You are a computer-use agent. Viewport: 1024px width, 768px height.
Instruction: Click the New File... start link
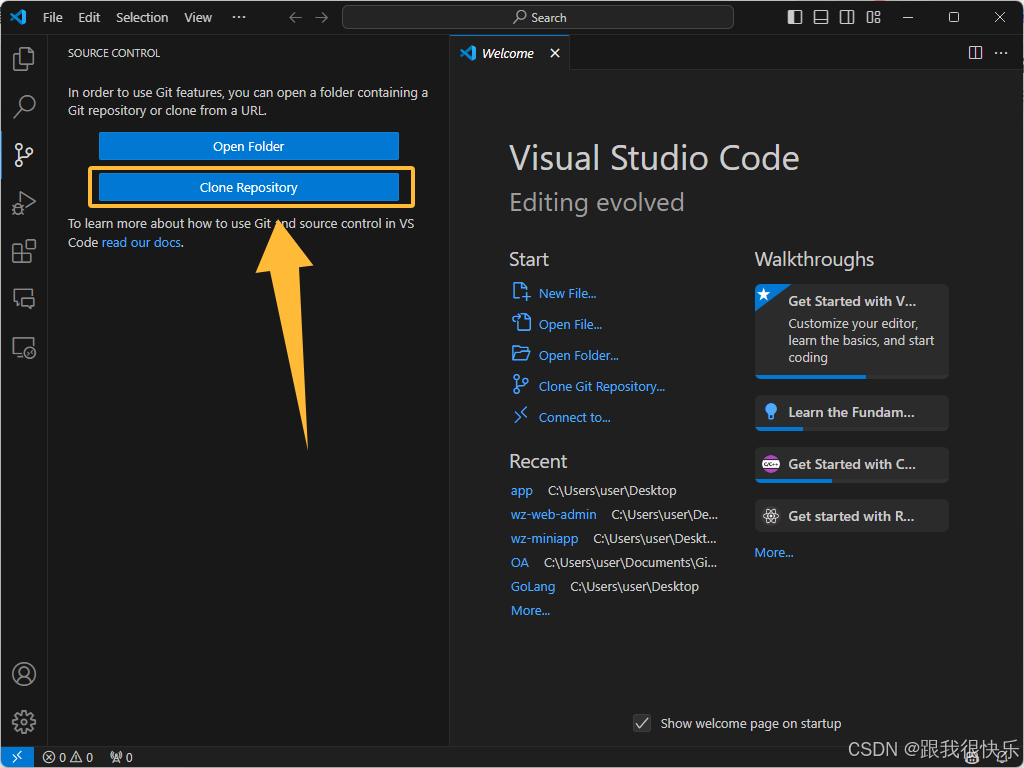click(x=568, y=294)
